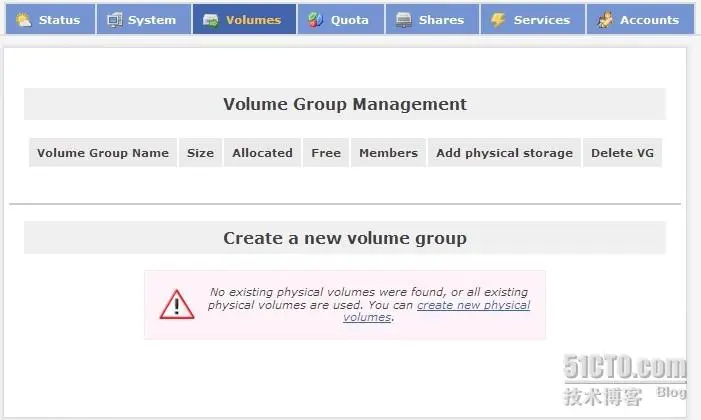Click the Volume Group Management heading
Image resolution: width=701 pixels, height=420 pixels.
pos(345,104)
